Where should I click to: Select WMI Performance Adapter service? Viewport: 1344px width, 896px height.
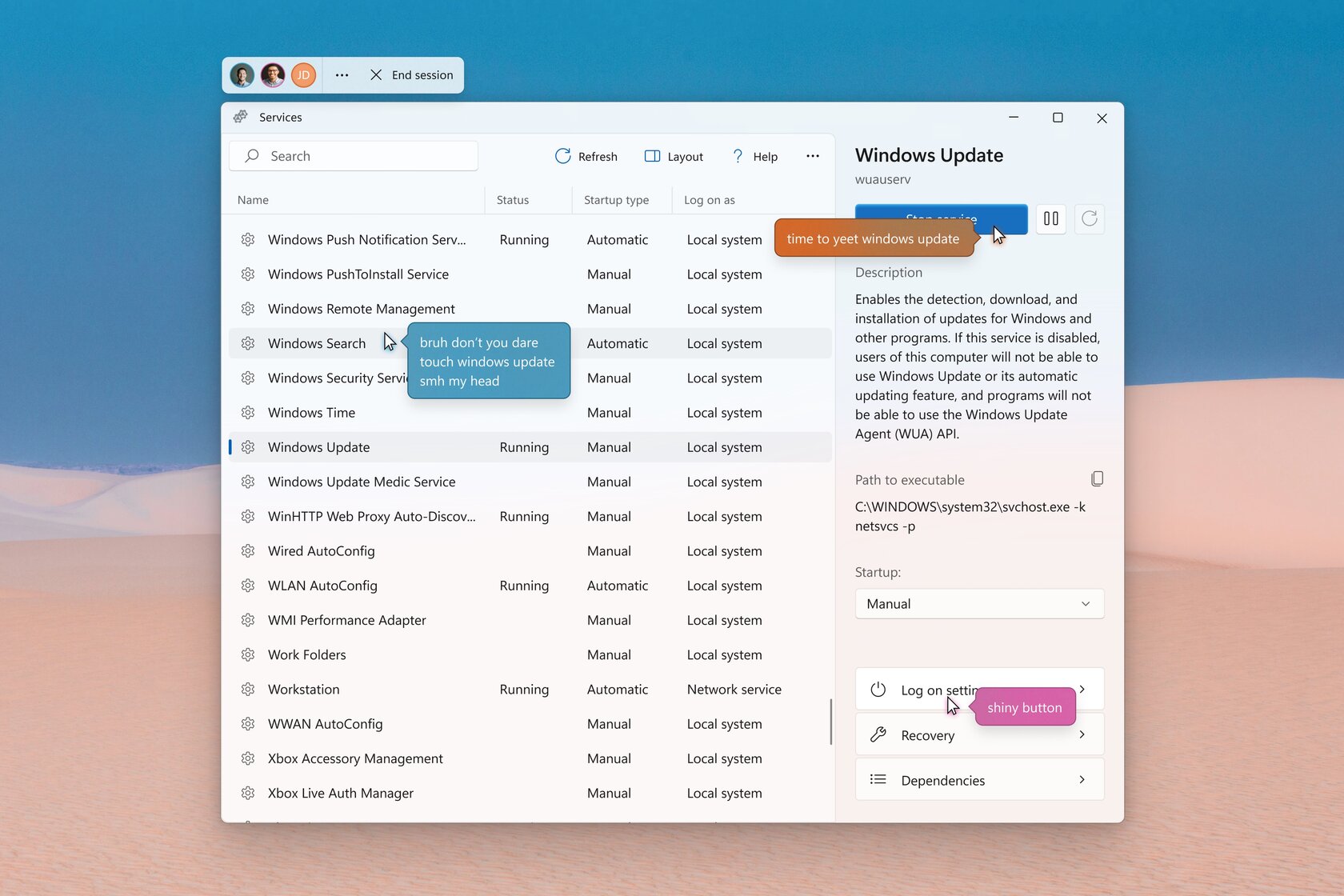pyautogui.click(x=530, y=620)
